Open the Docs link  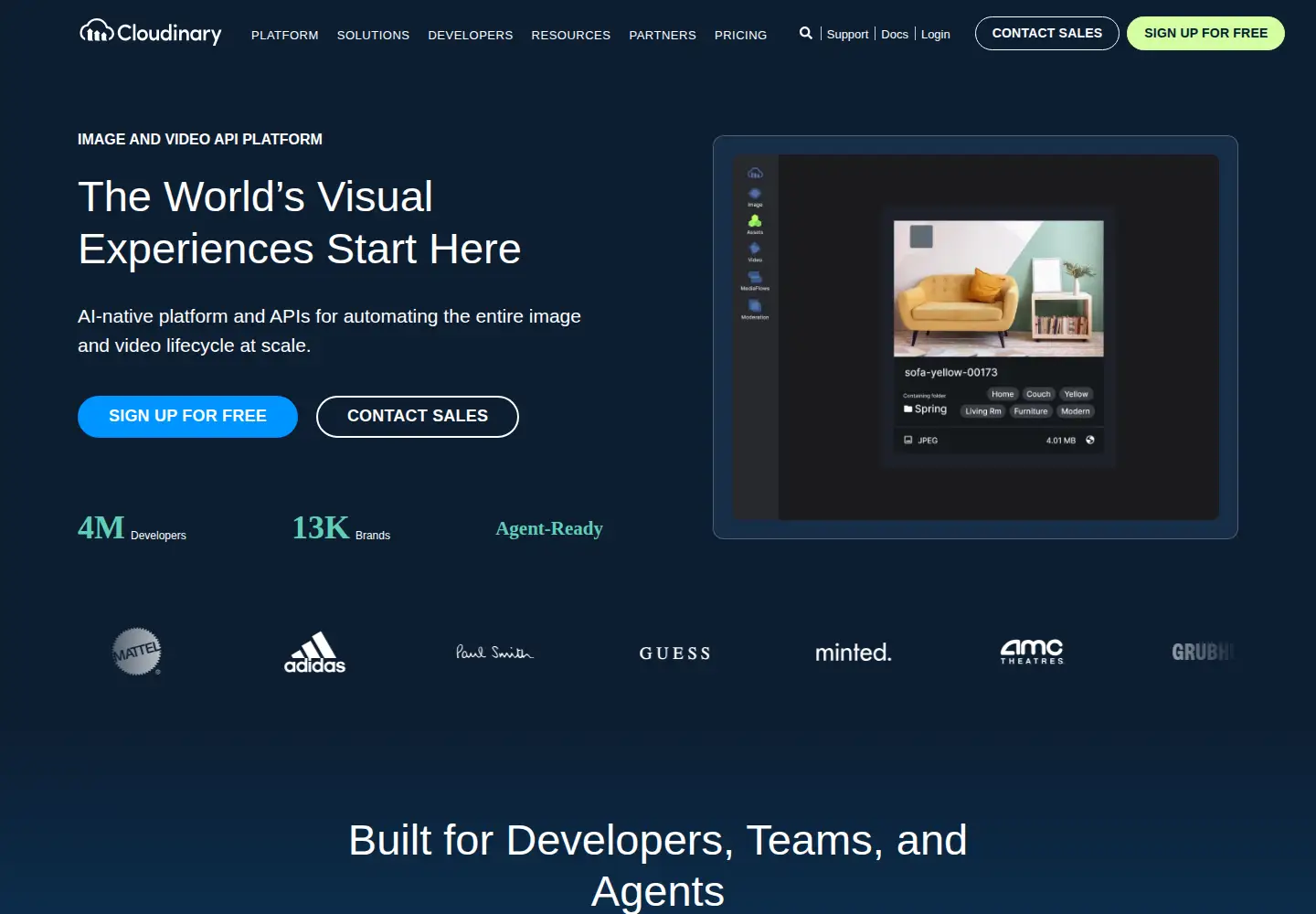(895, 34)
